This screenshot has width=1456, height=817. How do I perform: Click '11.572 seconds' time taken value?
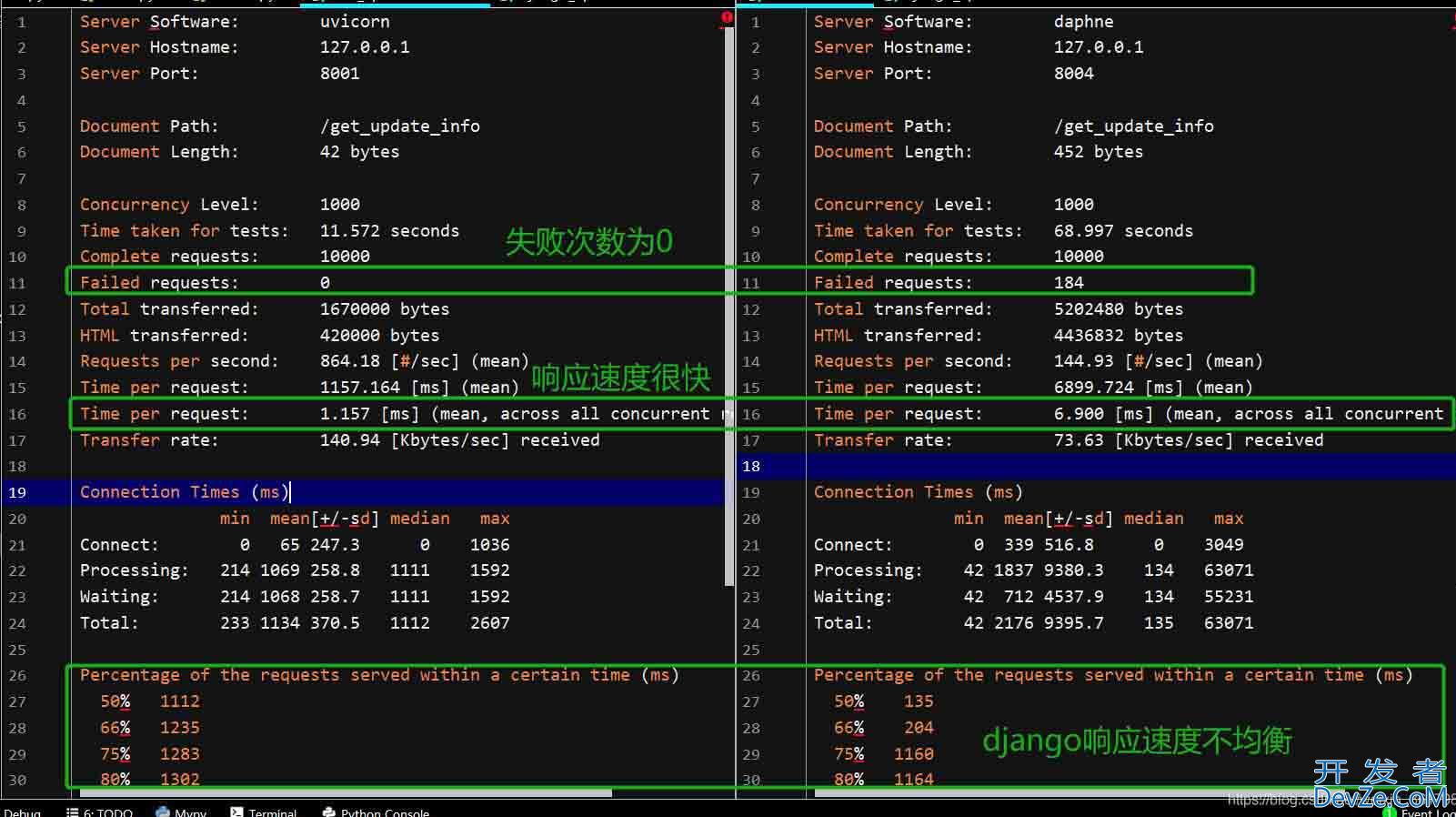(x=389, y=231)
